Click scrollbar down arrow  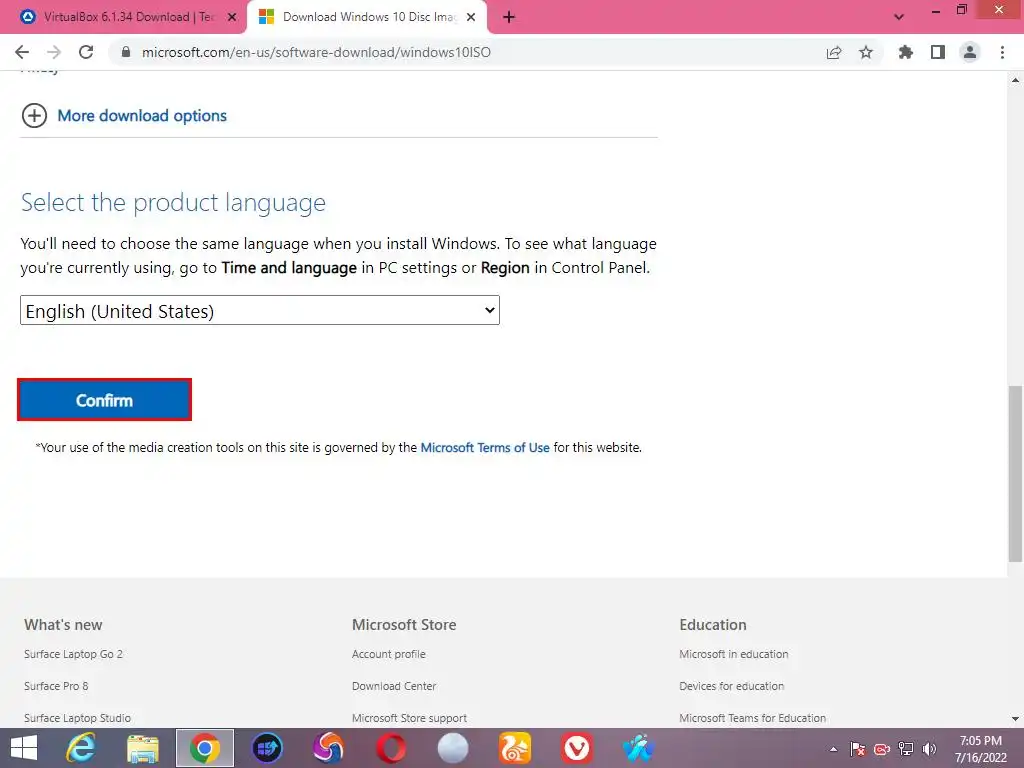1015,719
